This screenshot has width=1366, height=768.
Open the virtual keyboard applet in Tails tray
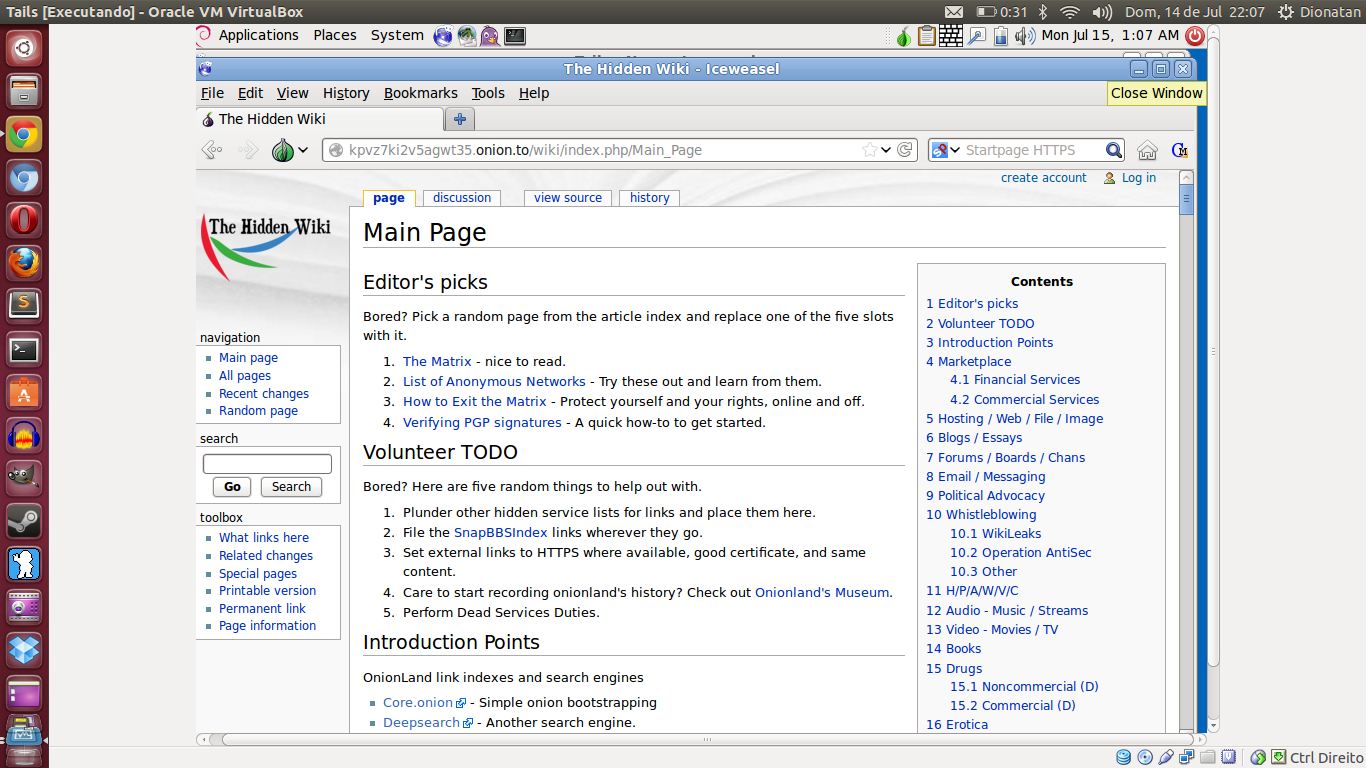(951, 36)
